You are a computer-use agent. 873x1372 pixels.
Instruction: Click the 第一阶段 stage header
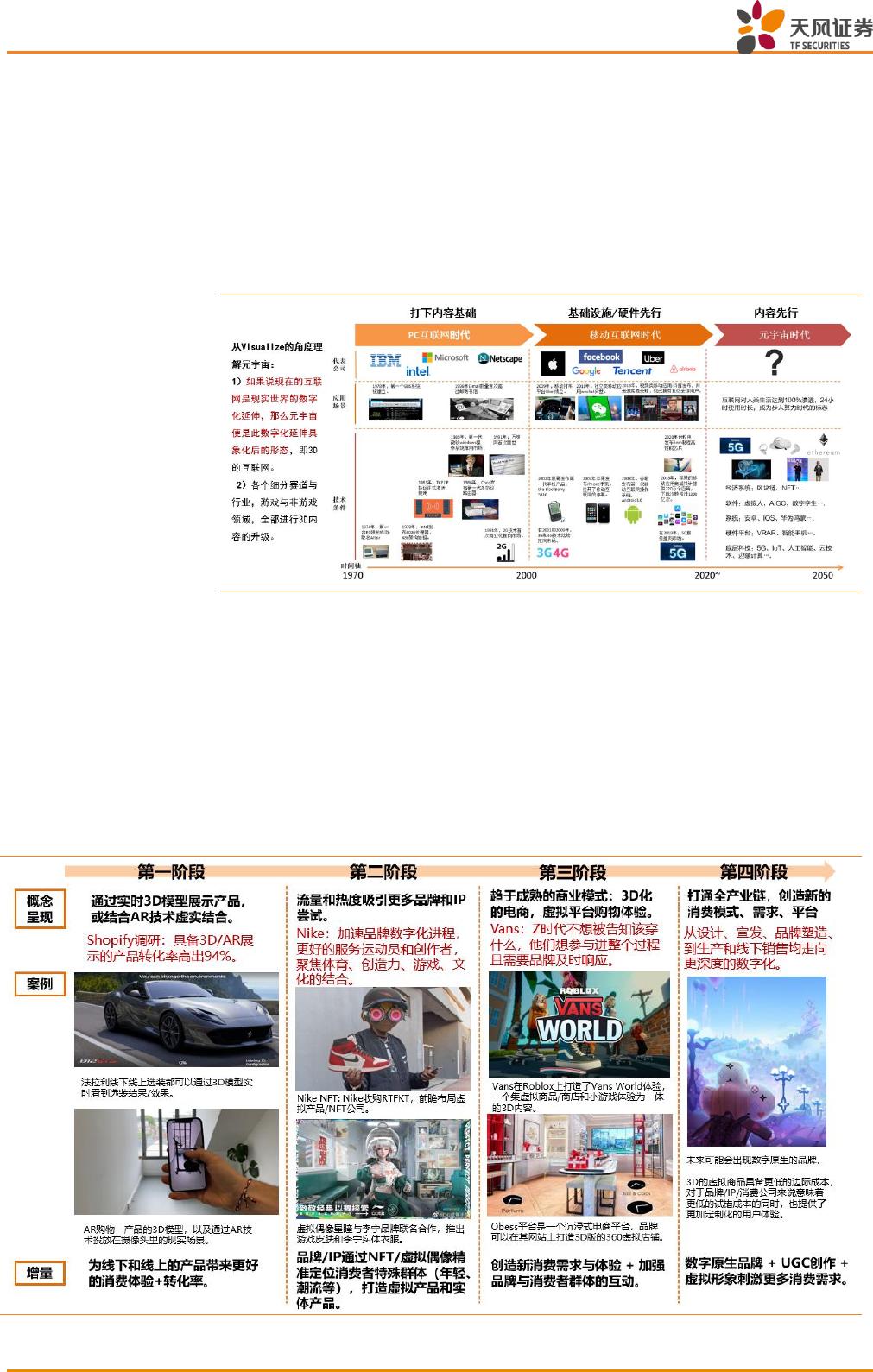point(172,871)
